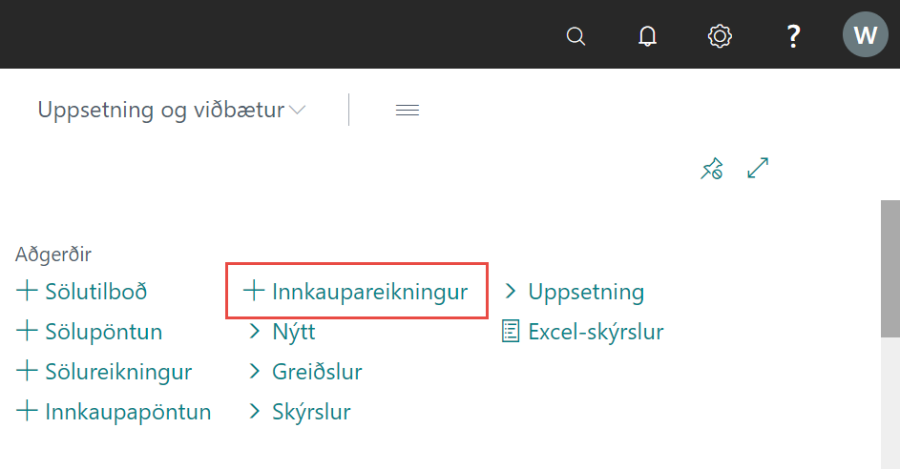Click the unpin page icon
900x469 pixels.
[x=711, y=169]
